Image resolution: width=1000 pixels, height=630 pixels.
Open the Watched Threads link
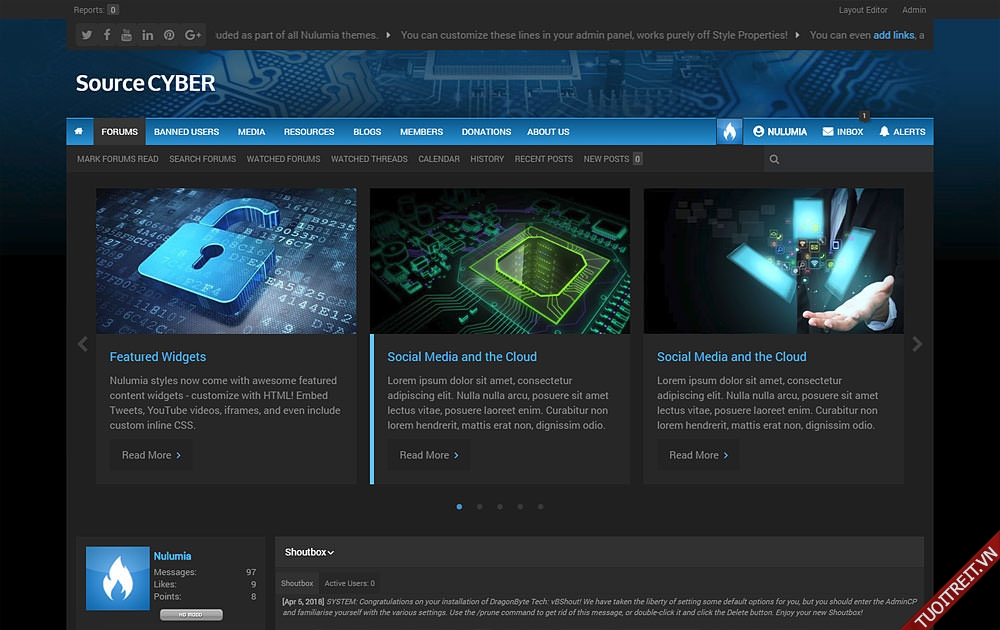coord(369,159)
